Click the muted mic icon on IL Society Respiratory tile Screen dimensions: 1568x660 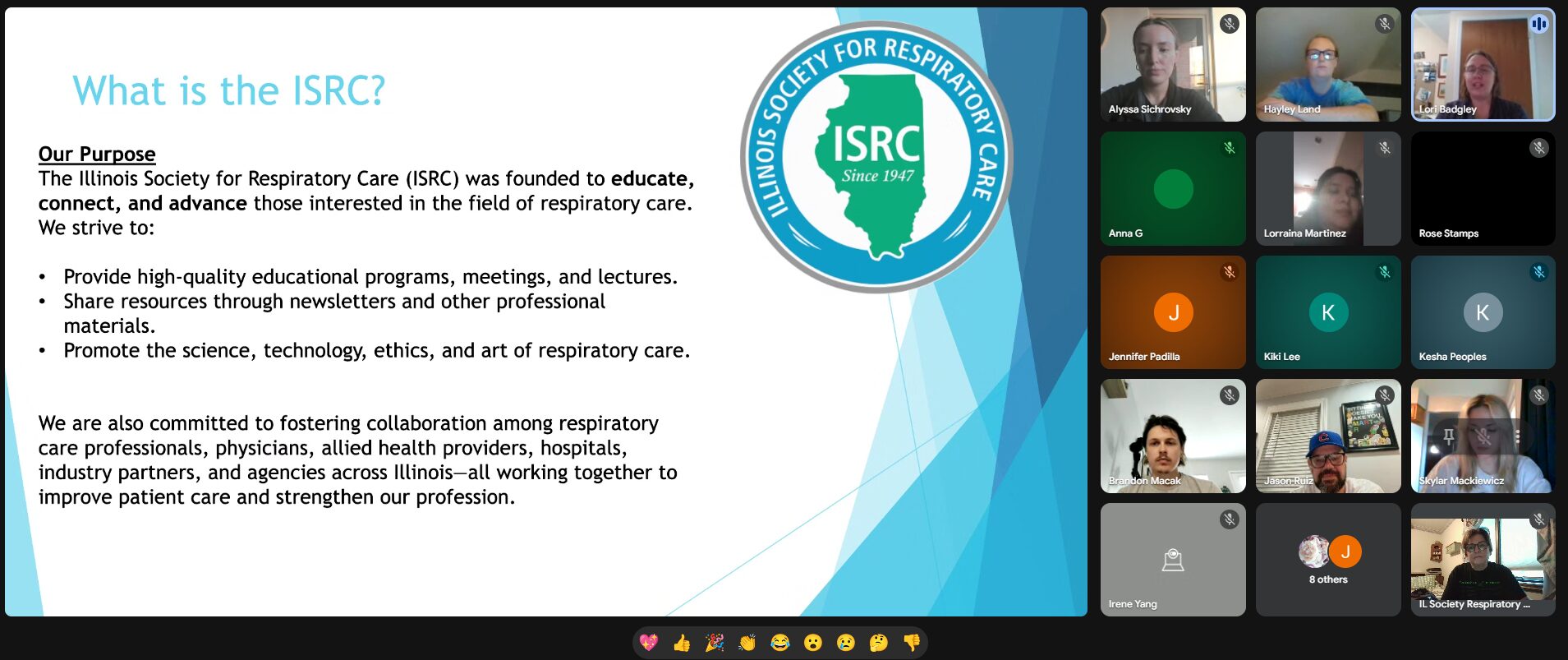pos(1539,519)
